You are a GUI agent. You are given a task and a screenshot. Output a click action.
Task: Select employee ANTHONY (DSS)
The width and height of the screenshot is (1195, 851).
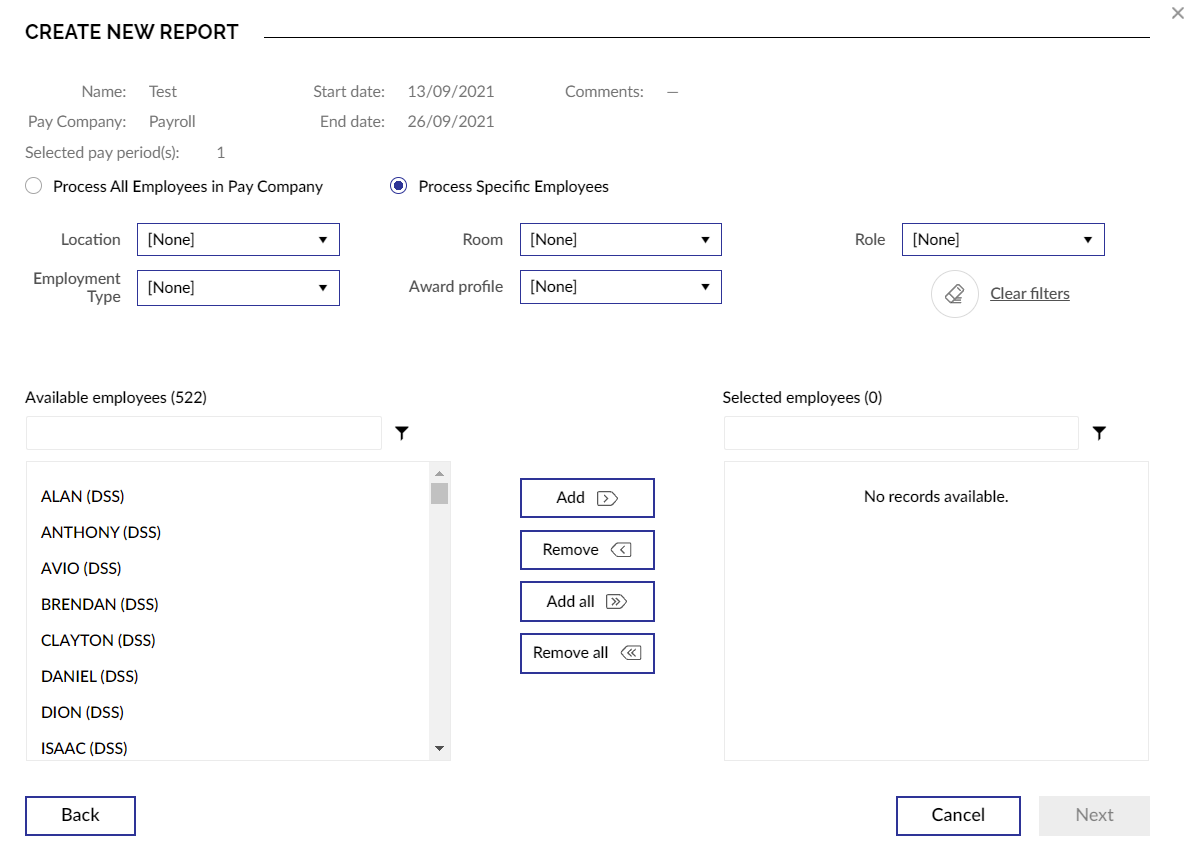tap(101, 532)
